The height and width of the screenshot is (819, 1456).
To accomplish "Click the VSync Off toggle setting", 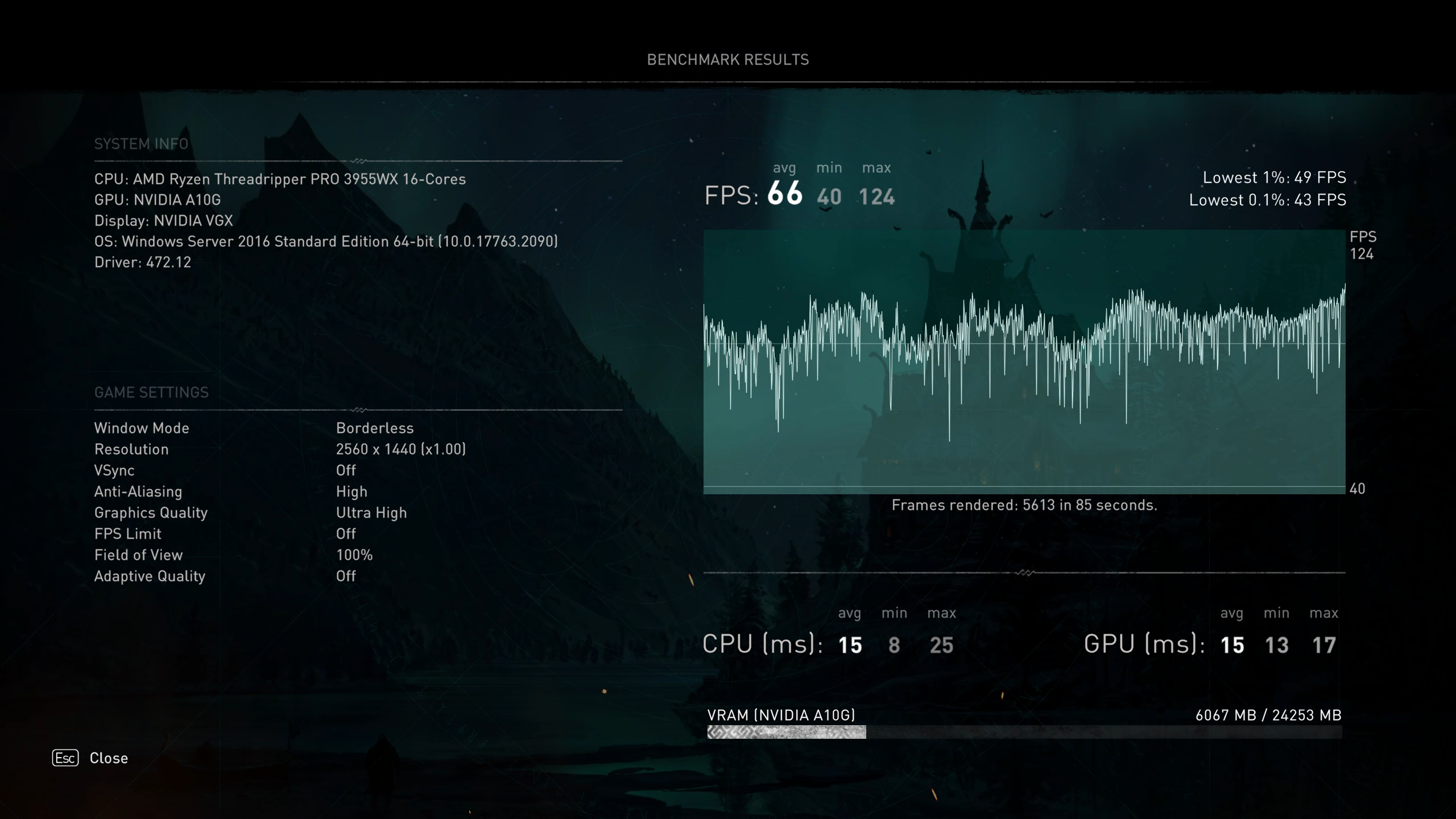I will click(345, 470).
